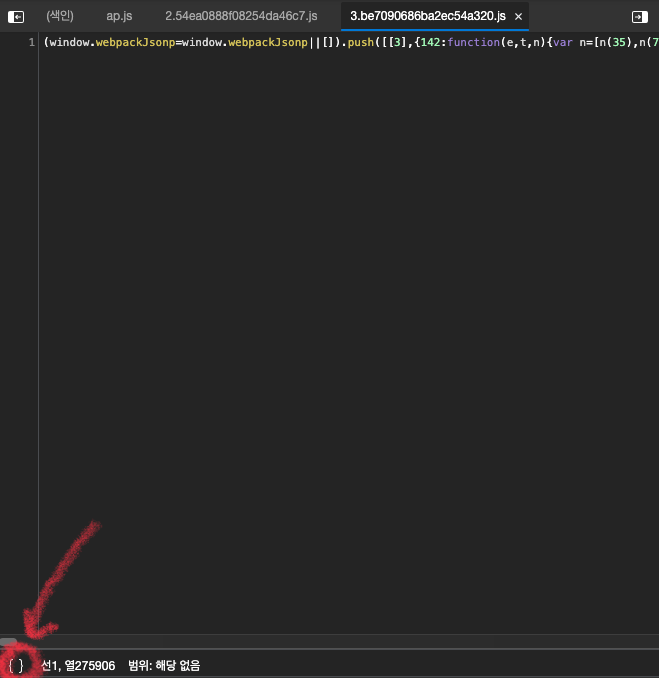Select the 3.be7090686ba2ec54a320.js tab
Screen dimensions: 659x678
coord(428,16)
